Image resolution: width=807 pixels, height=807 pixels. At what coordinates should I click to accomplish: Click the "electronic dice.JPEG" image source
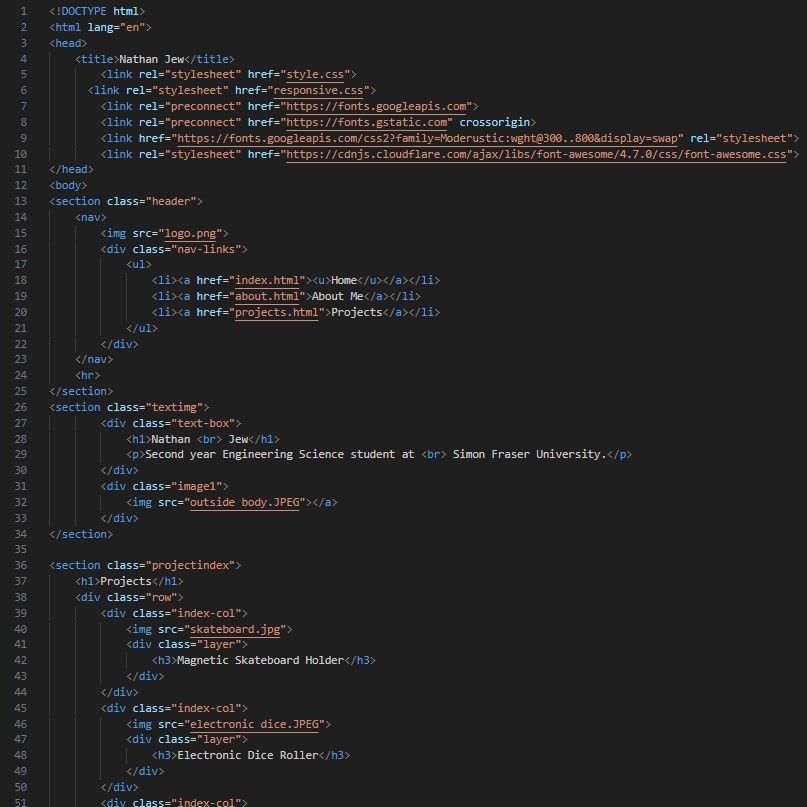254,724
